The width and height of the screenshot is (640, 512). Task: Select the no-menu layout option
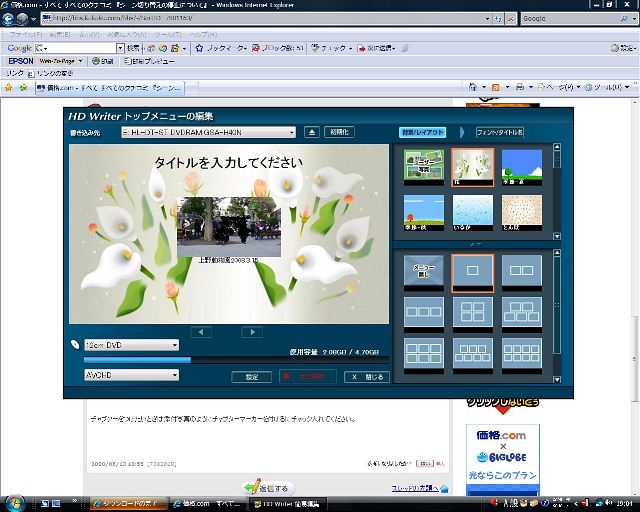click(x=424, y=273)
